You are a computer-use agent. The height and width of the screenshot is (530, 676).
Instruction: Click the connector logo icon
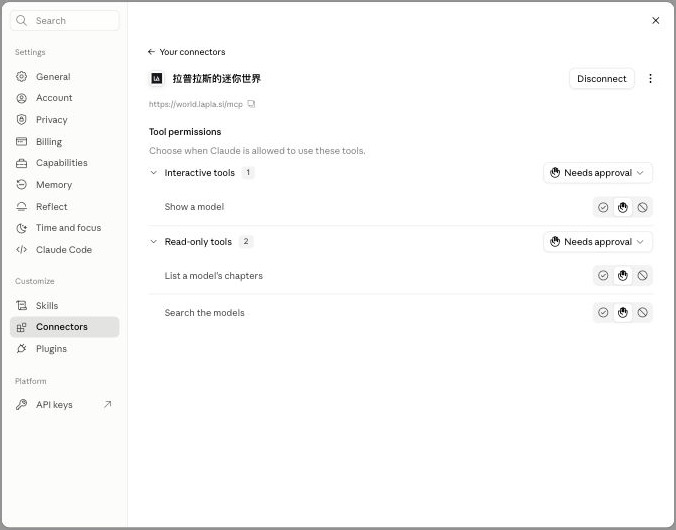coord(156,78)
